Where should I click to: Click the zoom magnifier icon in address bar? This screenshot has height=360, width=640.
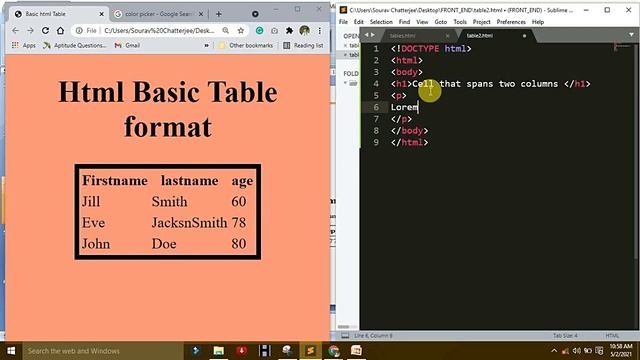click(226, 31)
